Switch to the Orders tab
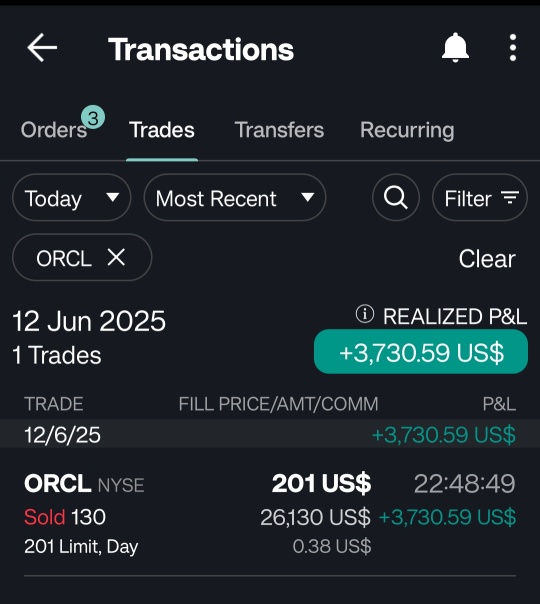The image size is (540, 604). pos(54,130)
